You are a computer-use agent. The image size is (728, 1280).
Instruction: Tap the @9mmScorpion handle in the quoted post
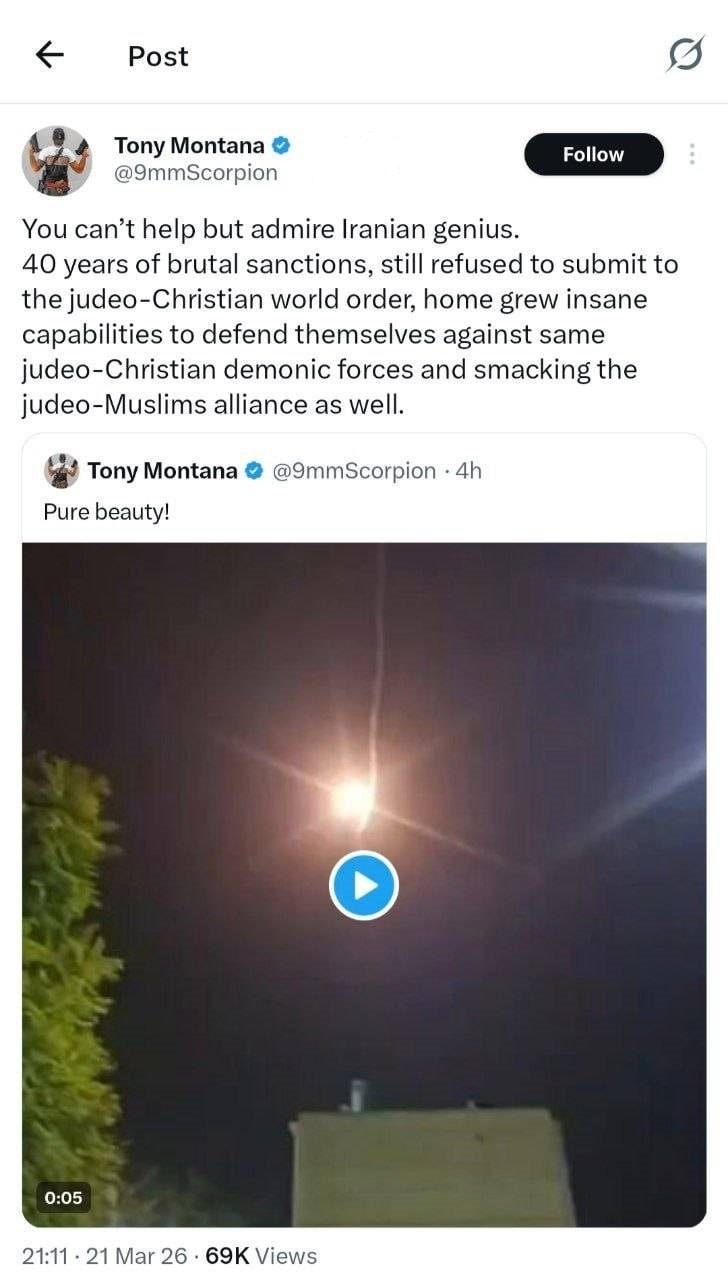(x=354, y=470)
